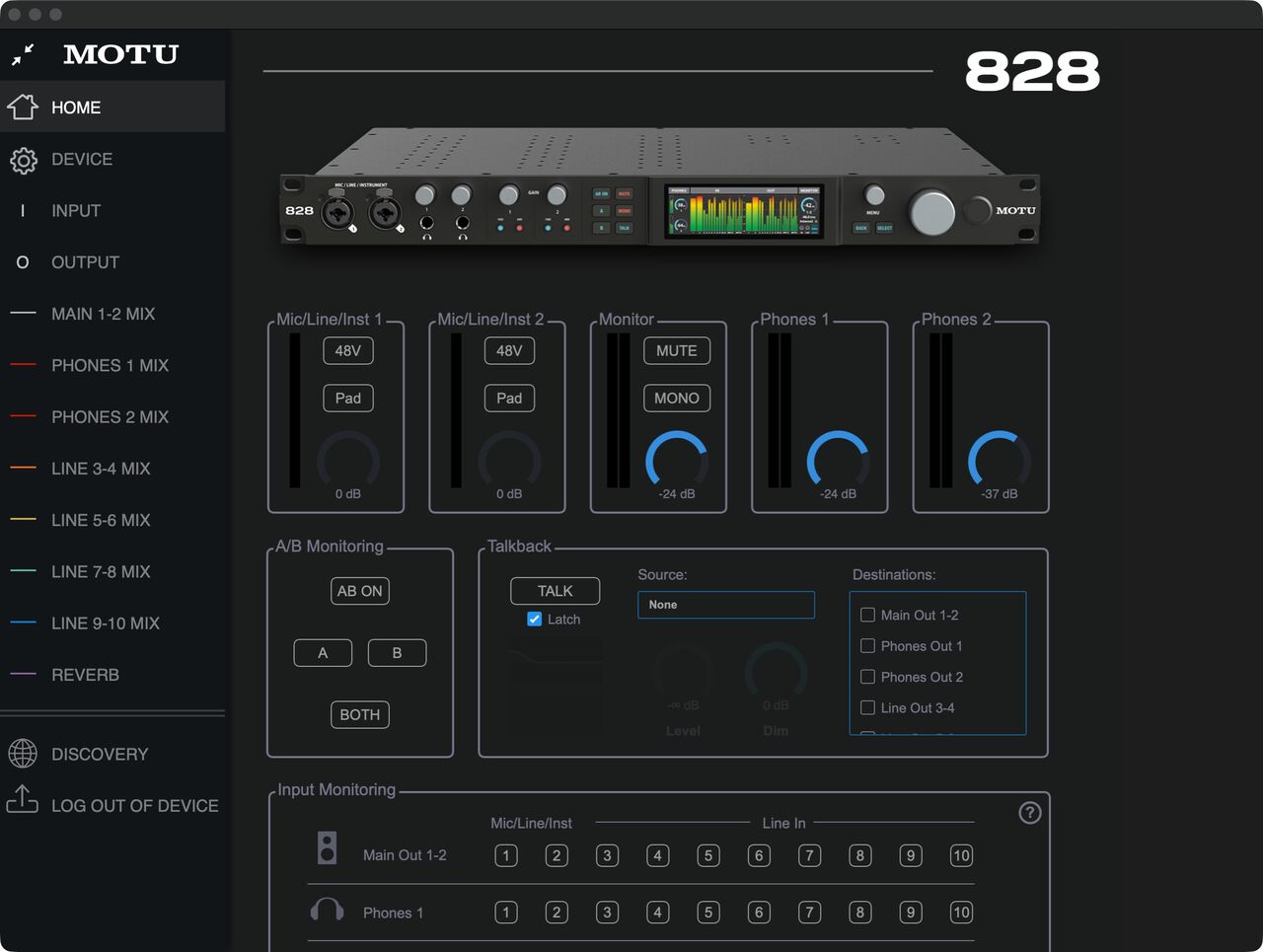This screenshot has height=952, width=1263.
Task: Collapse the sidebar with the arrows icon
Action: tap(23, 54)
